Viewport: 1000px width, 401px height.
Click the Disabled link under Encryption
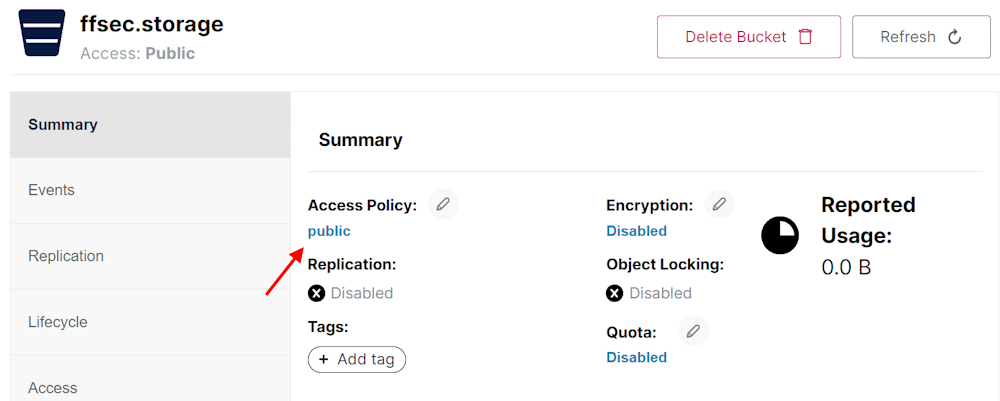636,231
